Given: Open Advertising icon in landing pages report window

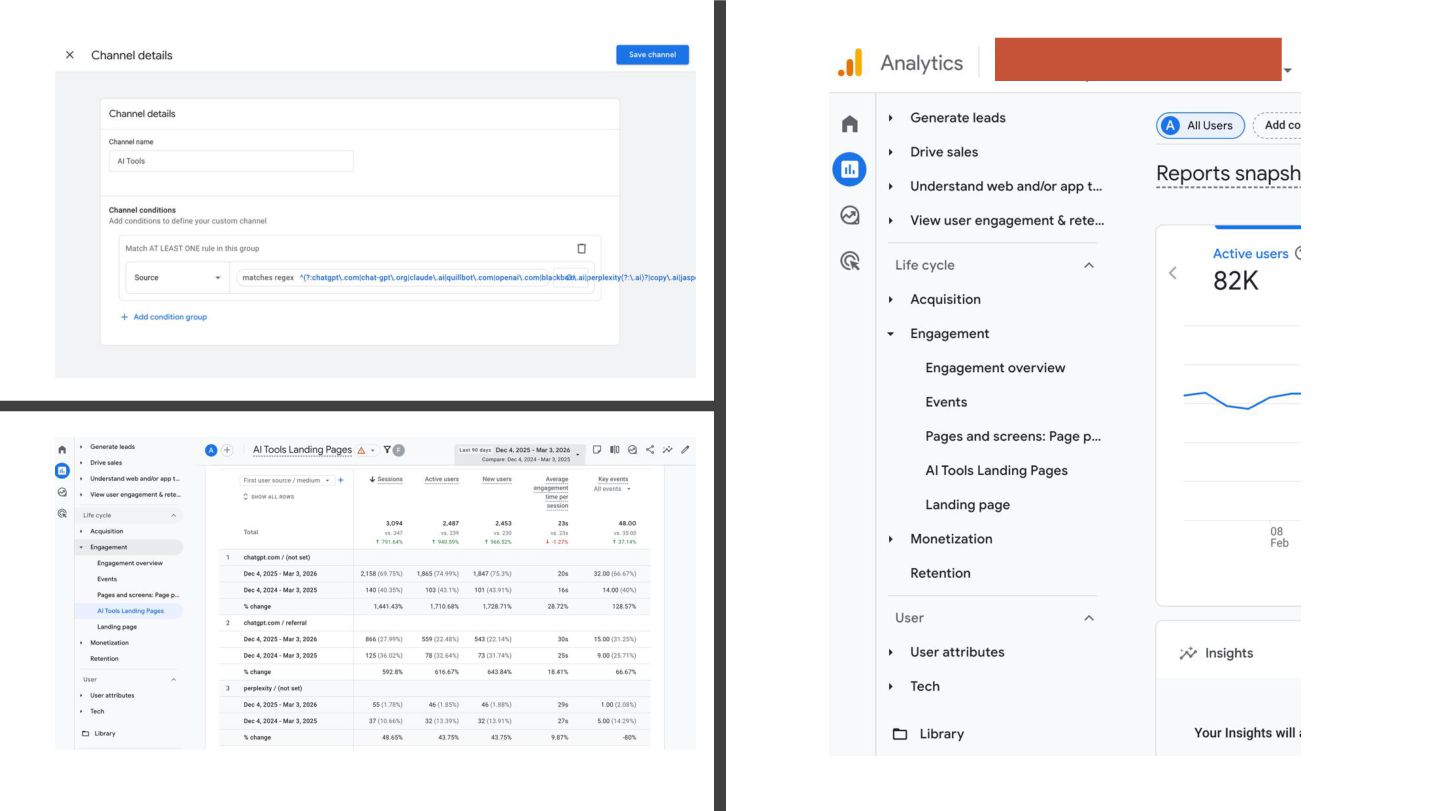Looking at the screenshot, I should point(62,513).
